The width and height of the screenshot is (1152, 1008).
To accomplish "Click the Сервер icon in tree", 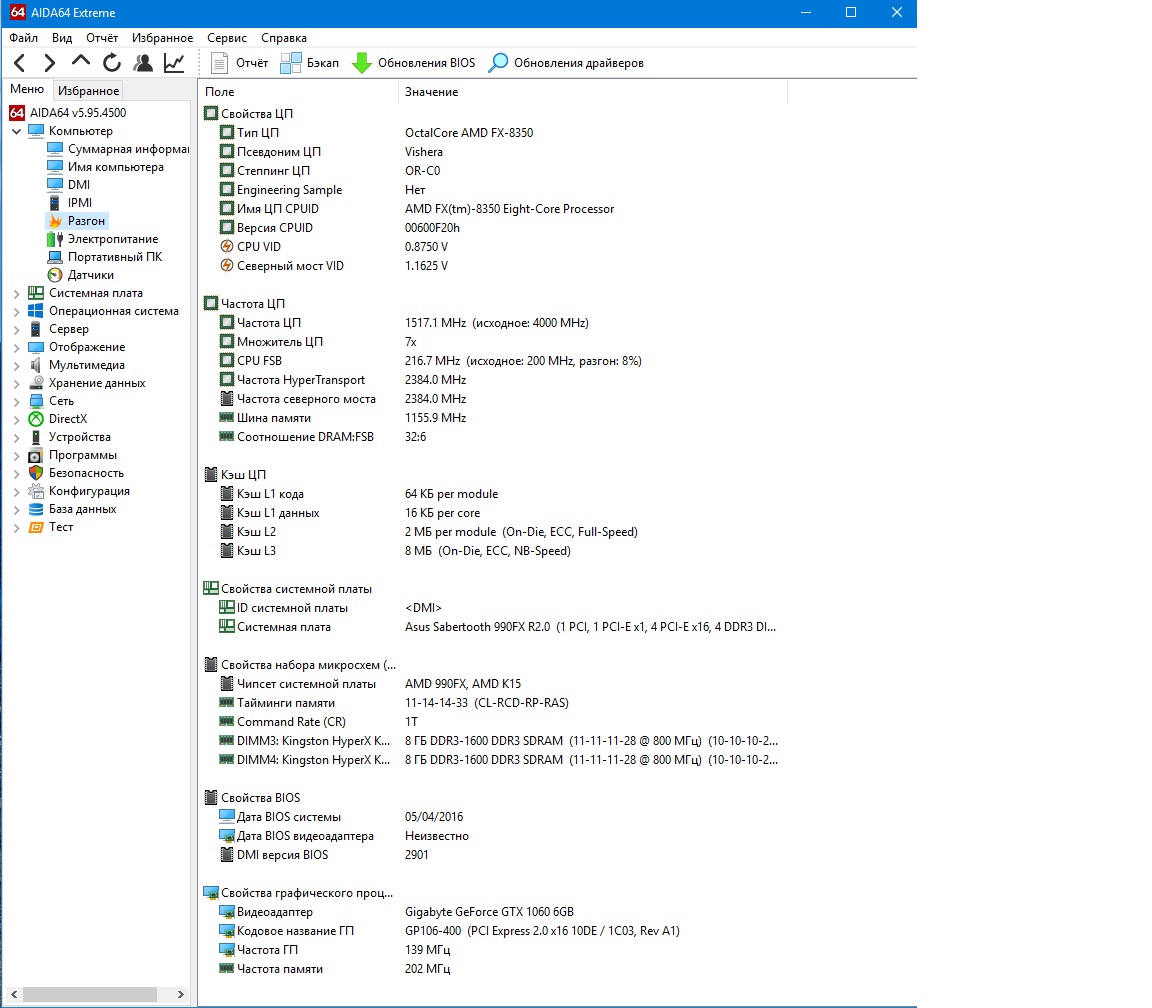I will [x=36, y=328].
